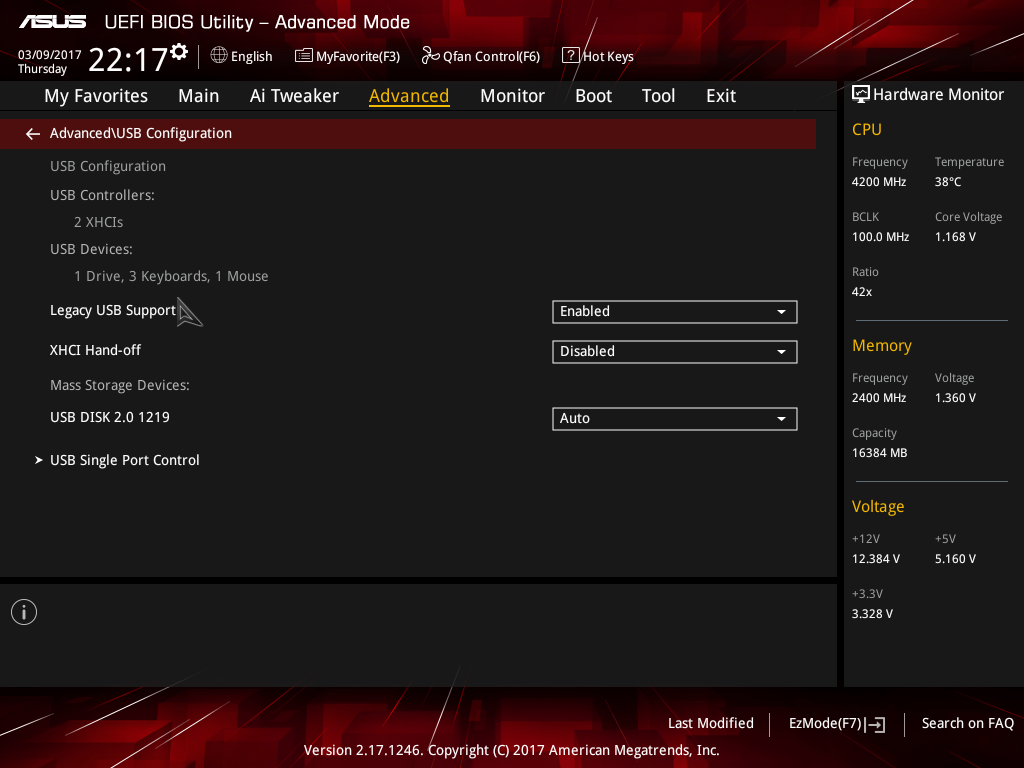Click the '2 XHCIs' entry
This screenshot has width=1024, height=768.
click(x=99, y=223)
